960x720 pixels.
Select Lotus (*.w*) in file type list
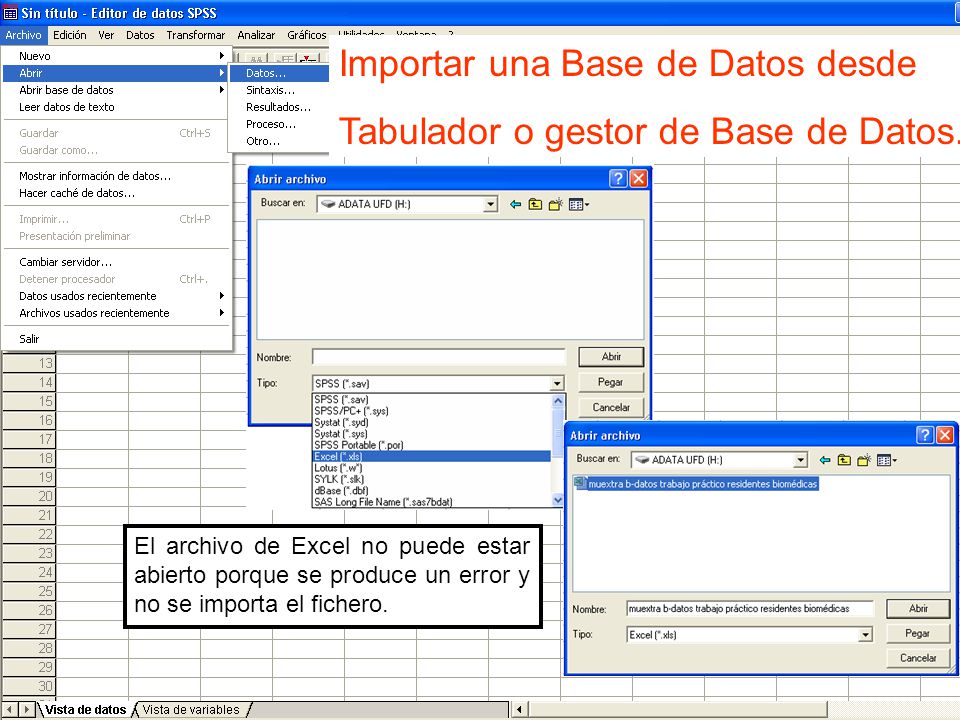click(432, 468)
